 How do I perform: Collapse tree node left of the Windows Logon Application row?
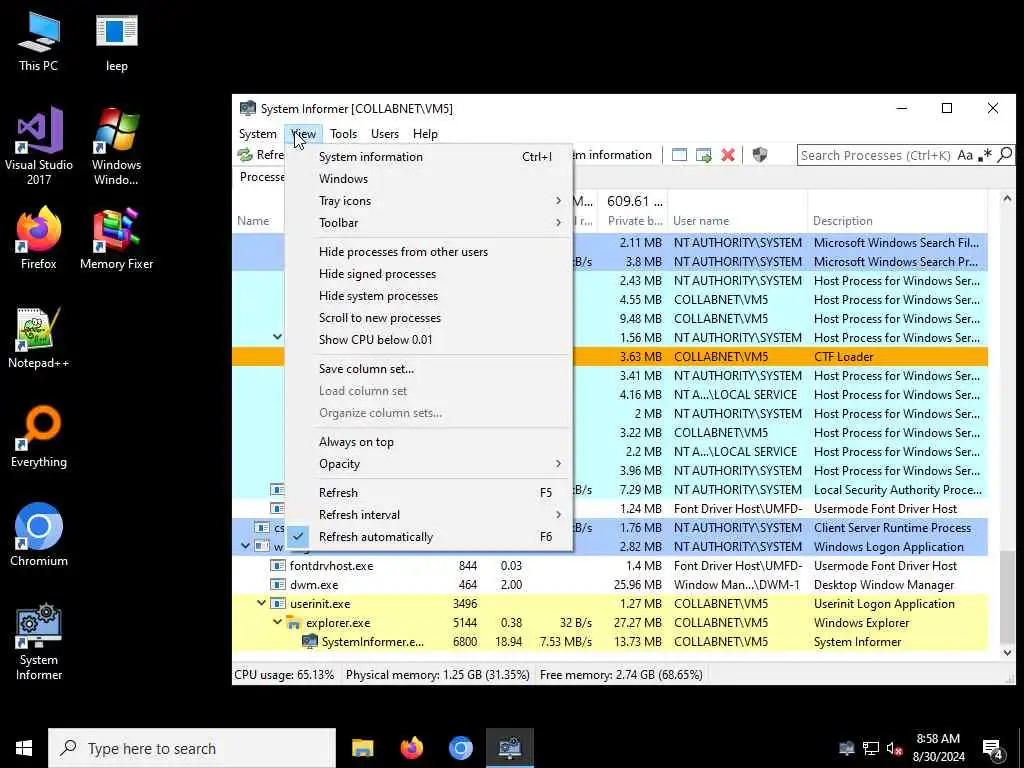click(x=246, y=545)
